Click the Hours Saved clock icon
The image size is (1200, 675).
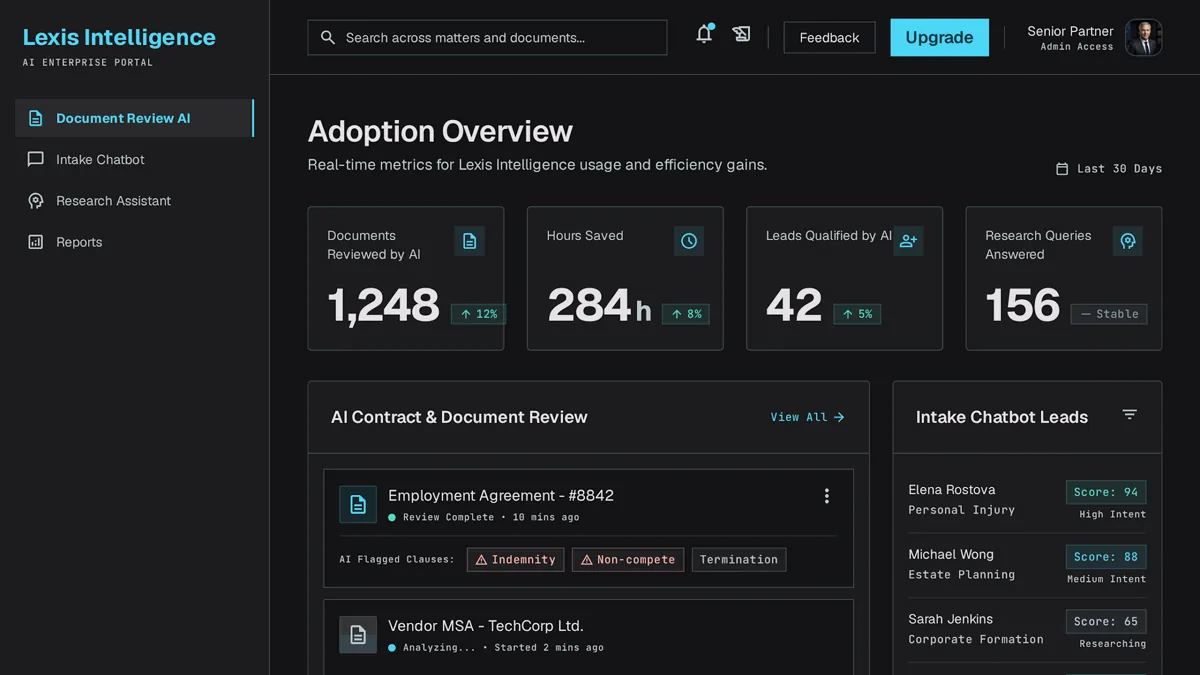pos(689,241)
